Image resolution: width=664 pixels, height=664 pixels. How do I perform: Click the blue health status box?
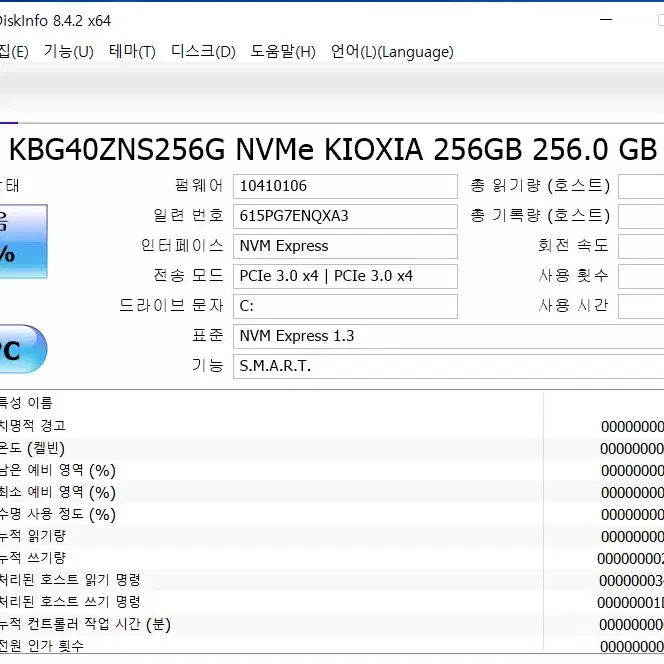(x=23, y=241)
